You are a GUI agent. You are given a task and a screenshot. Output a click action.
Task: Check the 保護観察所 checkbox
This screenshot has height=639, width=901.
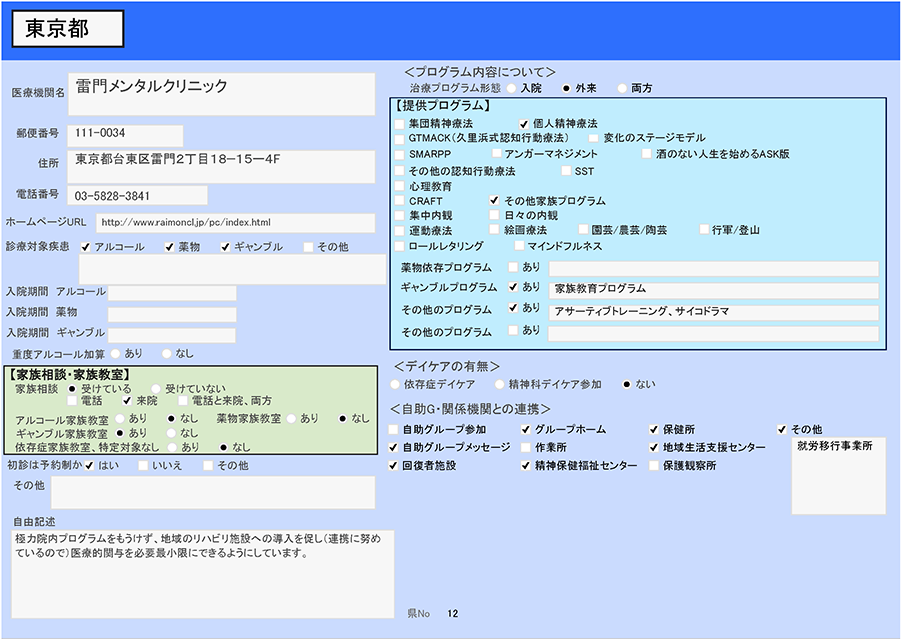[654, 466]
